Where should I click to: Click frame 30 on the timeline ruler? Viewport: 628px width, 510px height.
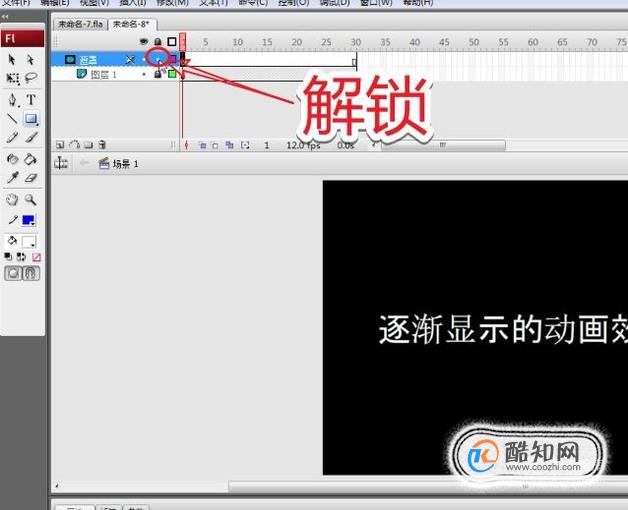point(356,42)
